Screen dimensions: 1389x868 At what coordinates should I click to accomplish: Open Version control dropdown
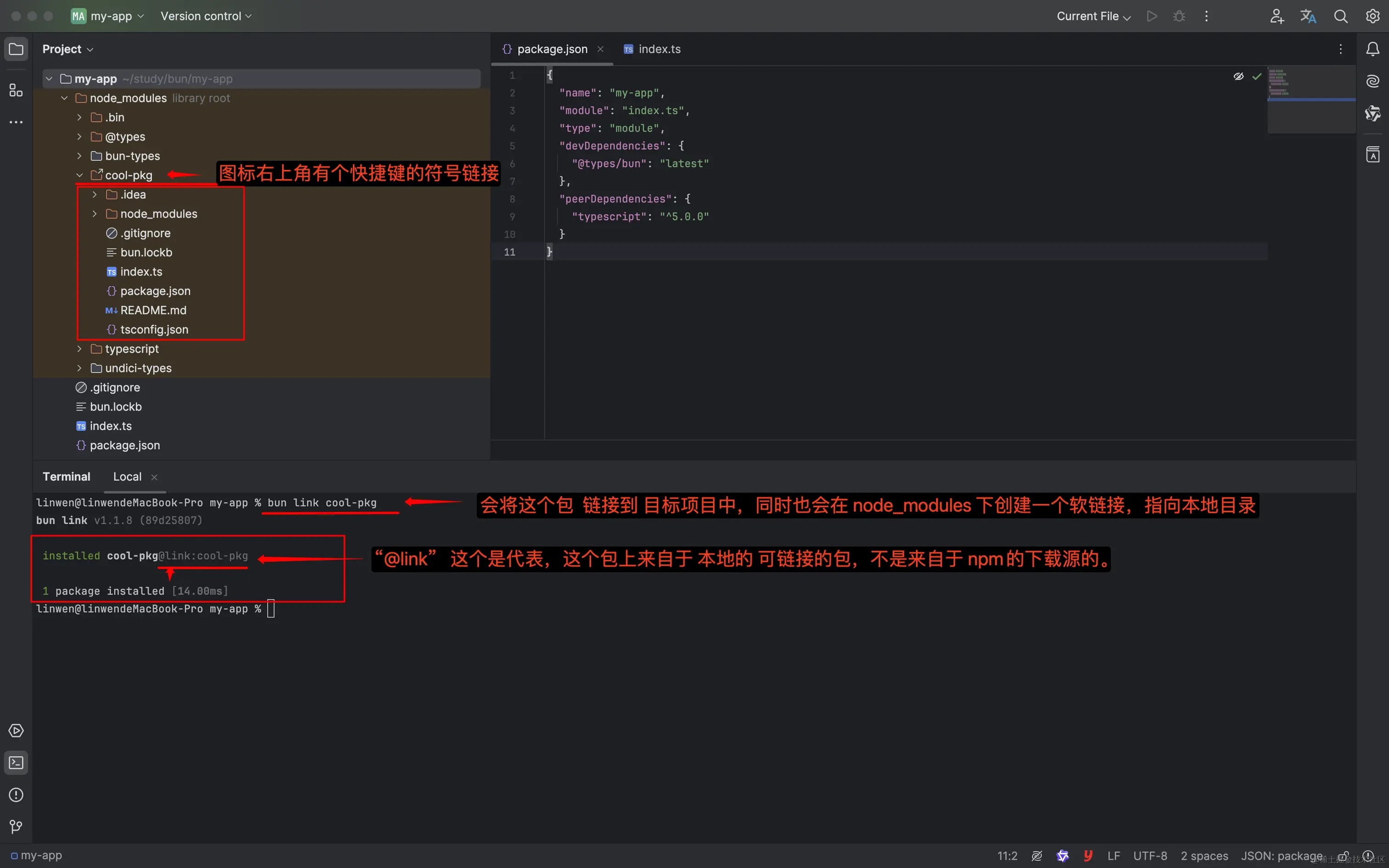point(206,16)
